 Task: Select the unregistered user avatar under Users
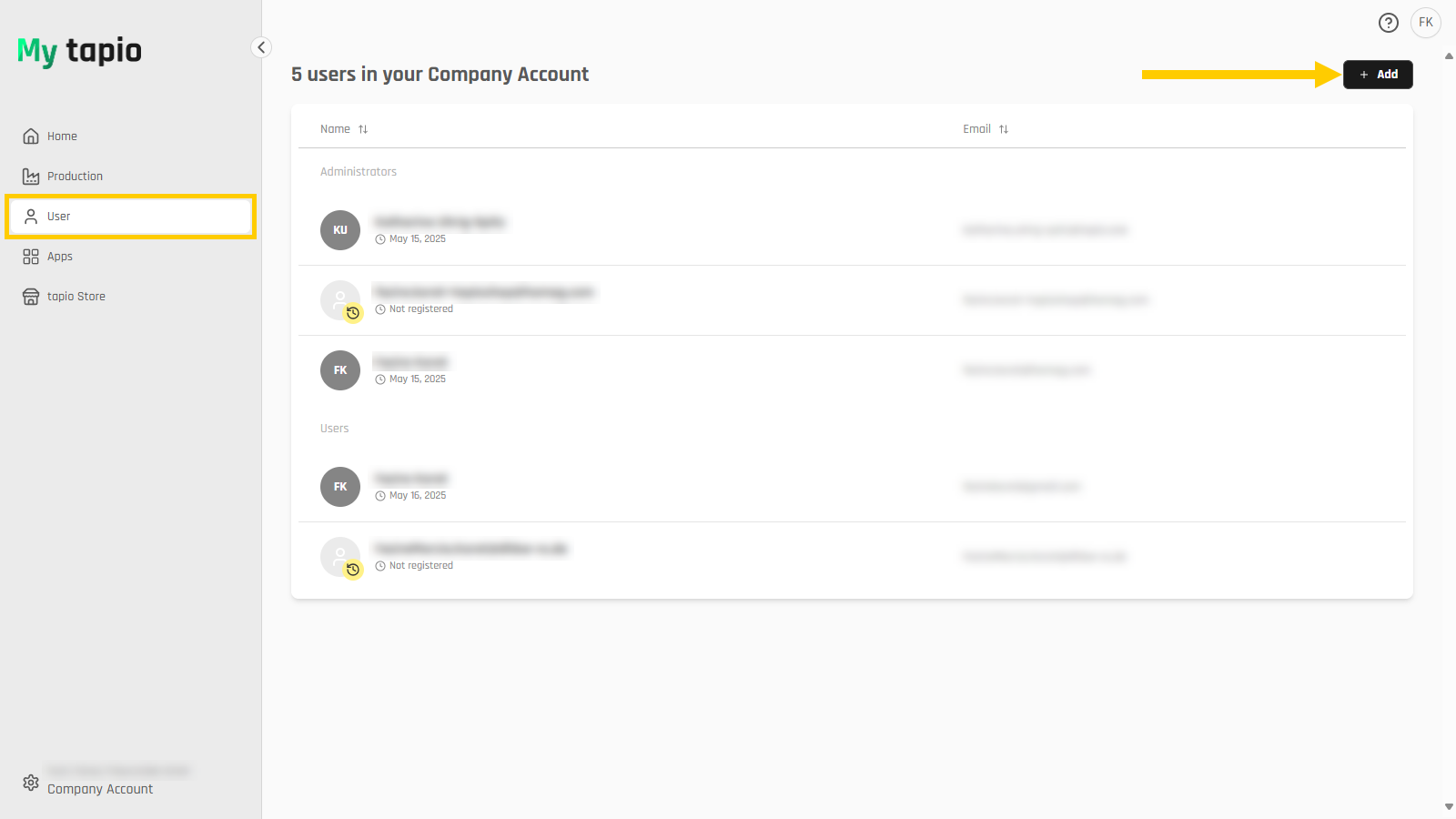click(x=340, y=557)
